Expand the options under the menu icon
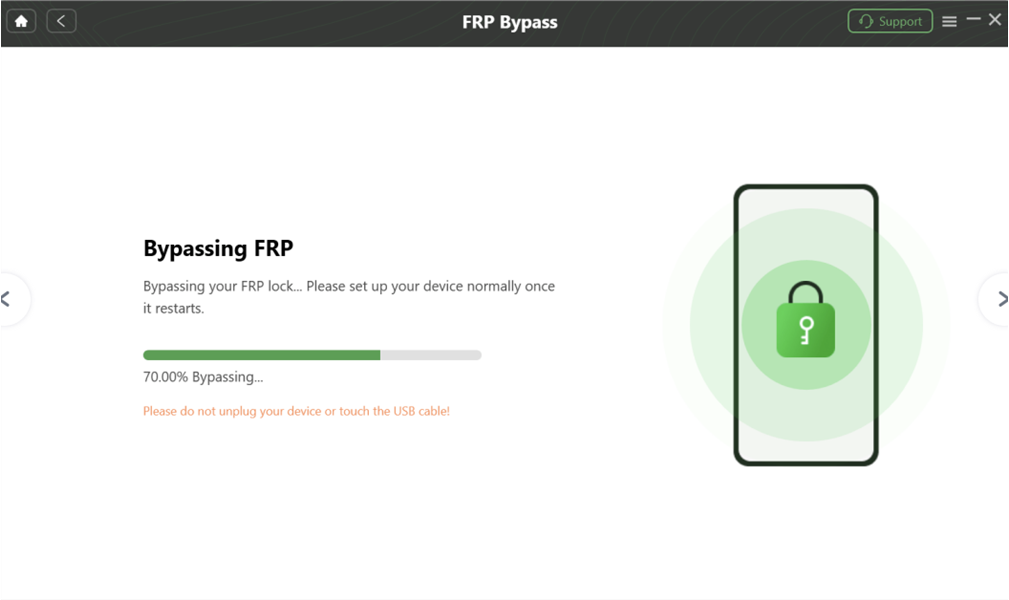 pos(948,20)
